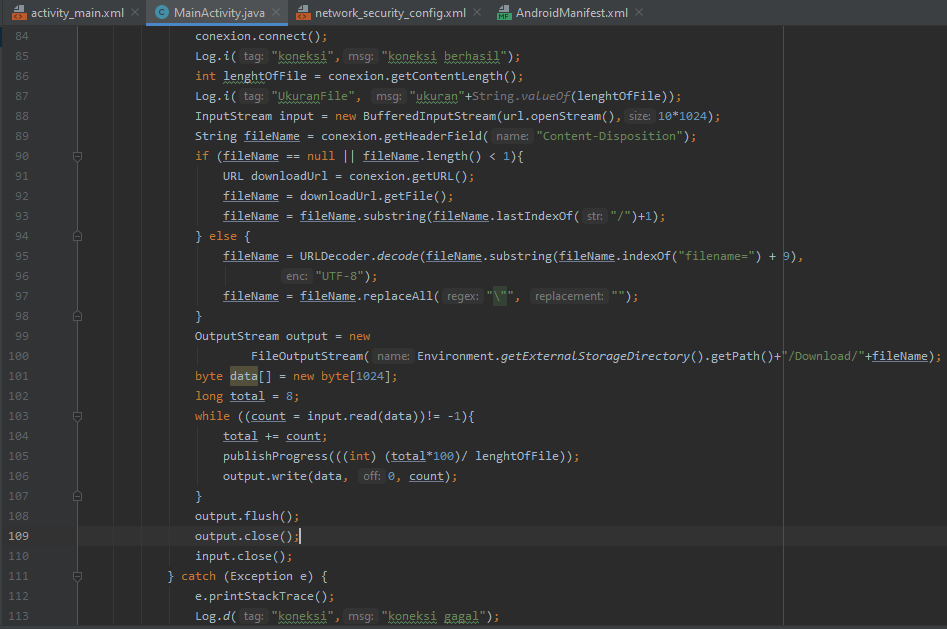Image resolution: width=947 pixels, height=629 pixels.
Task: Click long total declaration on line 102
Action: point(230,396)
